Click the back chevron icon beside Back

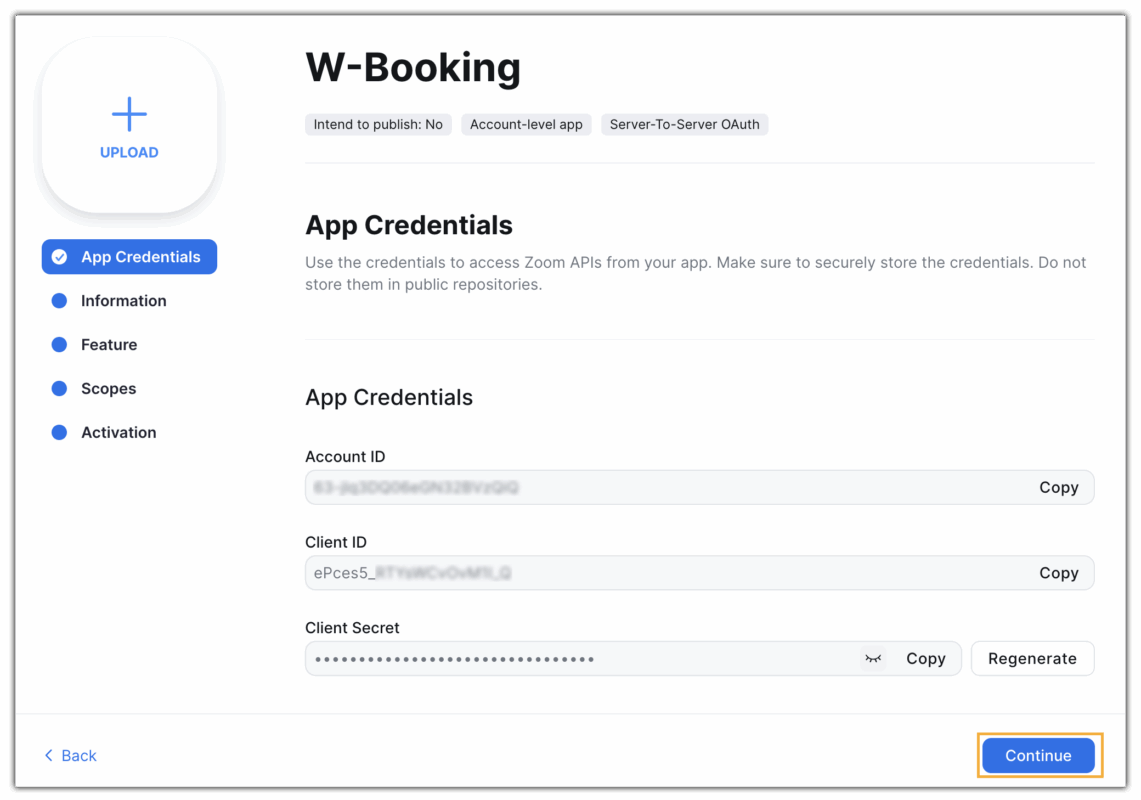click(x=48, y=755)
